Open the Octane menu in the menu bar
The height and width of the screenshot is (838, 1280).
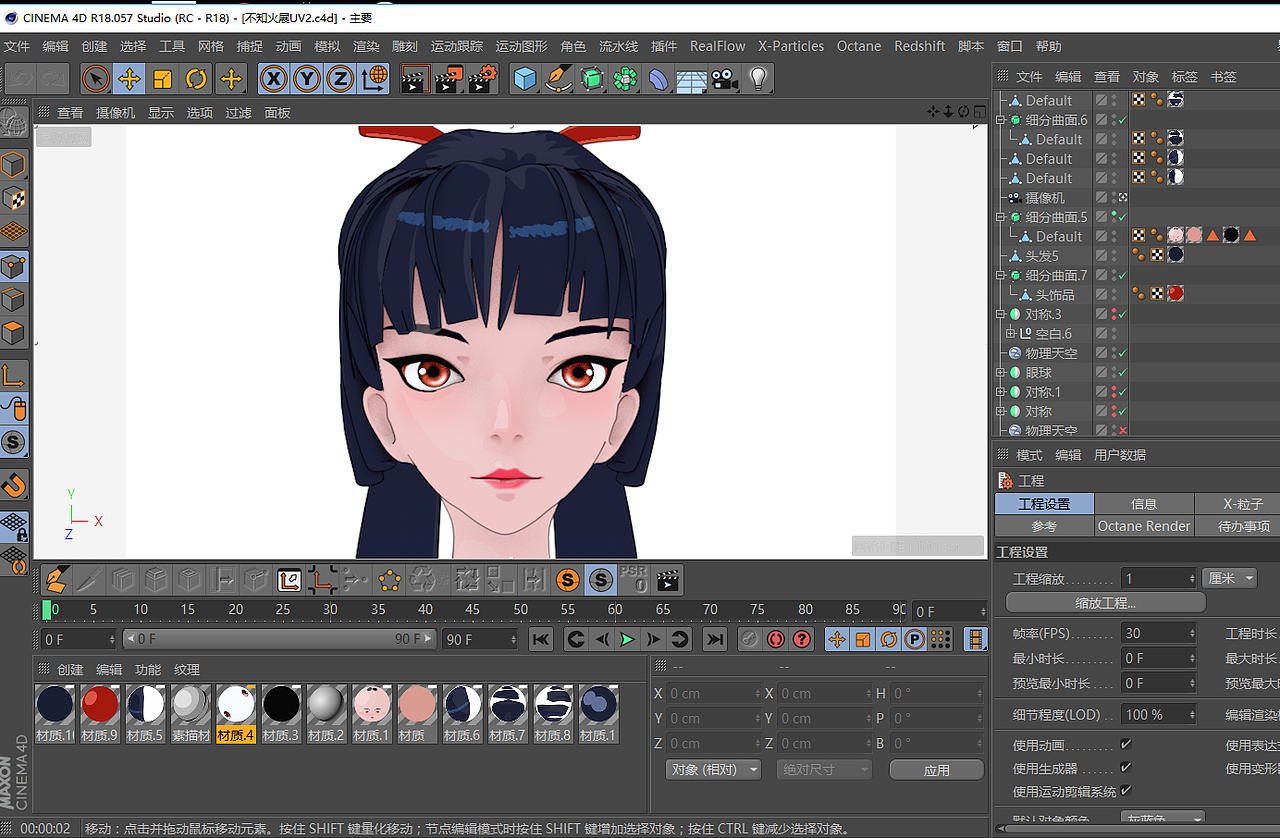click(x=859, y=46)
